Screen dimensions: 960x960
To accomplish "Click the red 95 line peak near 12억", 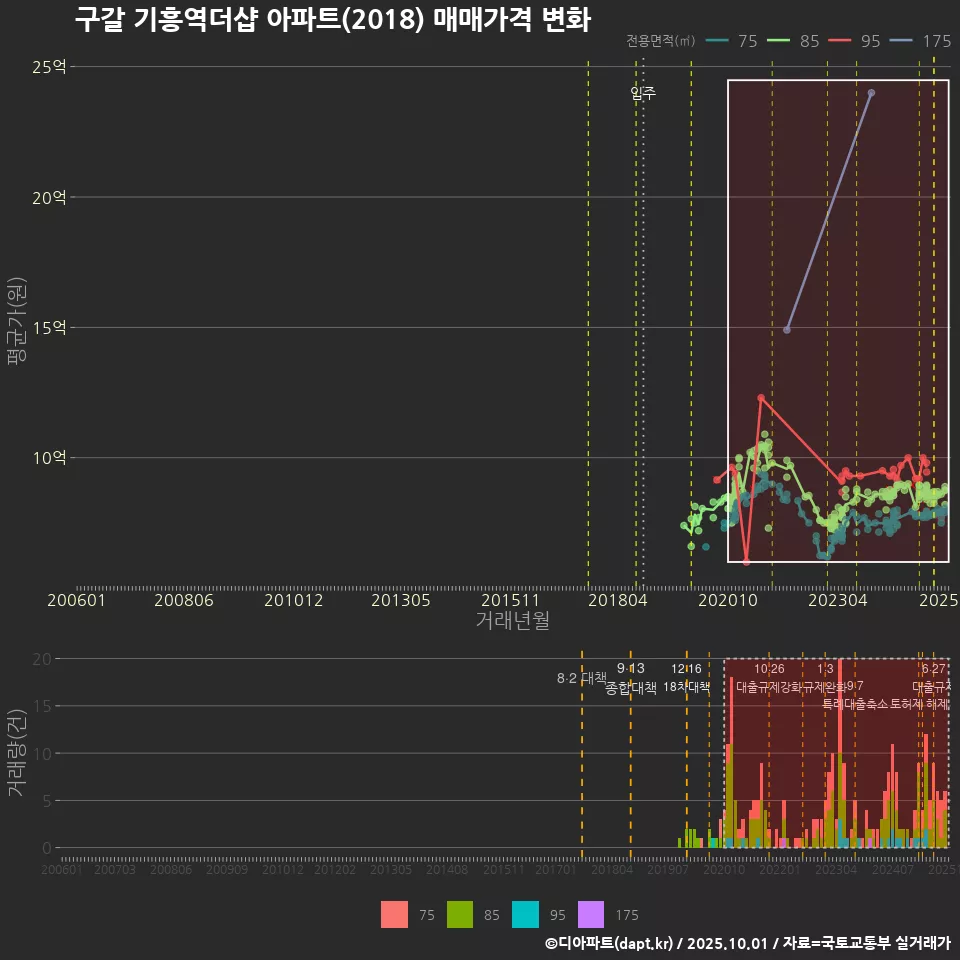I will (761, 398).
